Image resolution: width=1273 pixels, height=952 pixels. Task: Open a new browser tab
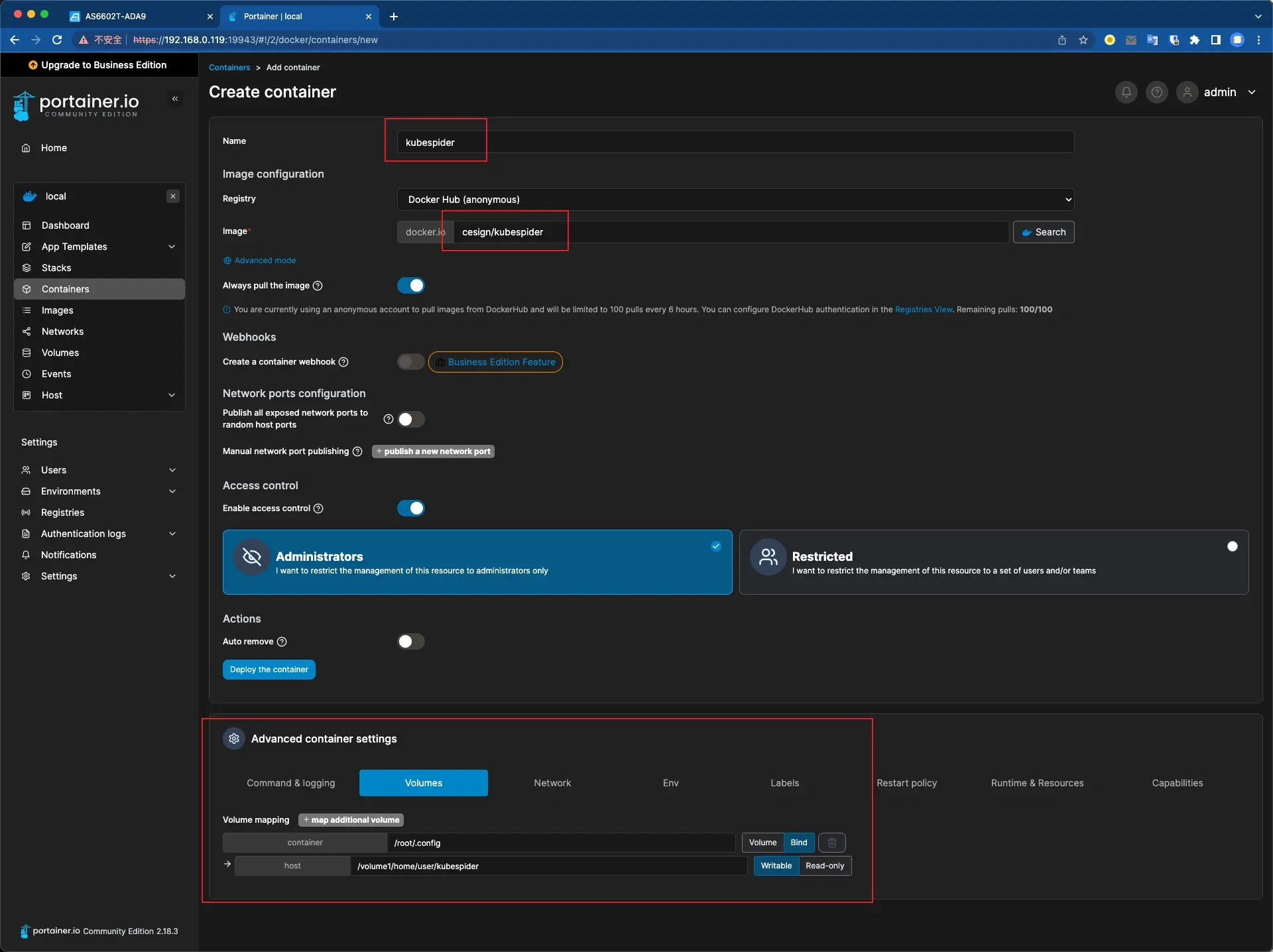394,17
